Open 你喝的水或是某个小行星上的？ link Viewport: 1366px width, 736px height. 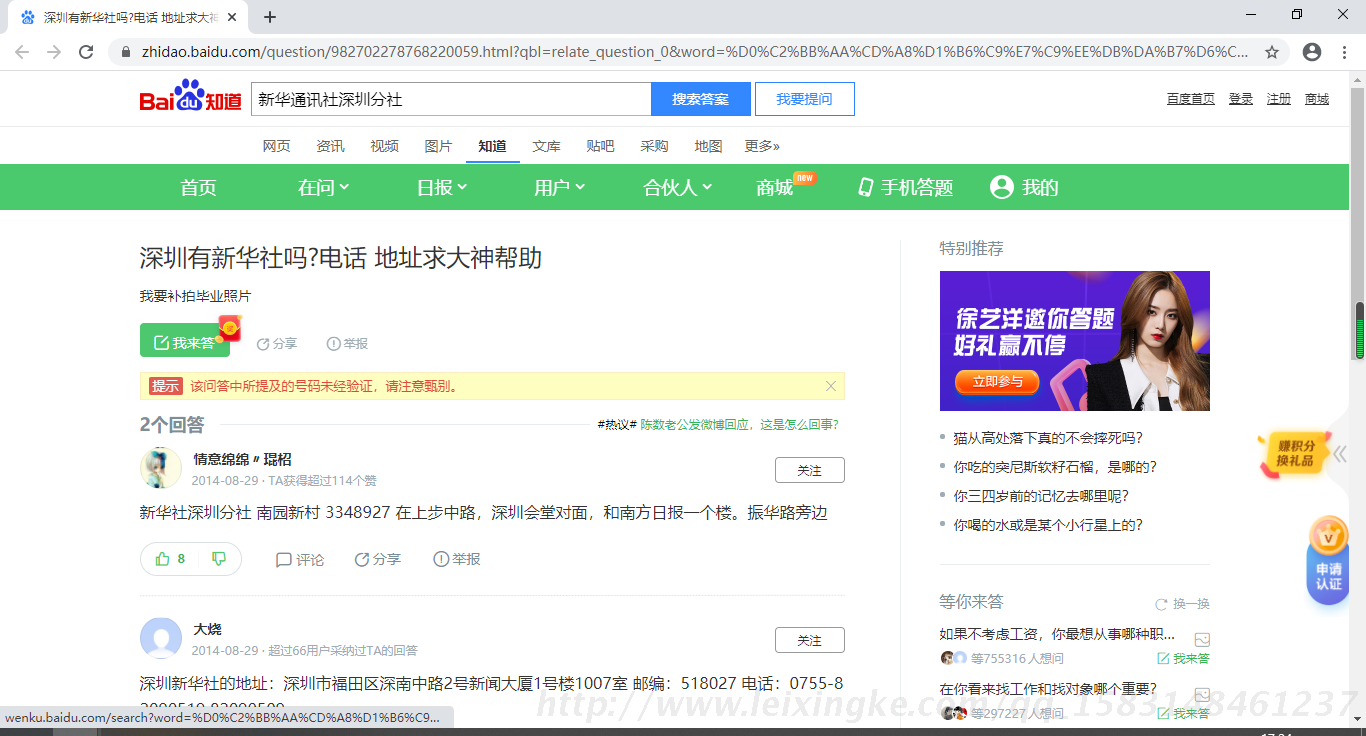click(1047, 525)
